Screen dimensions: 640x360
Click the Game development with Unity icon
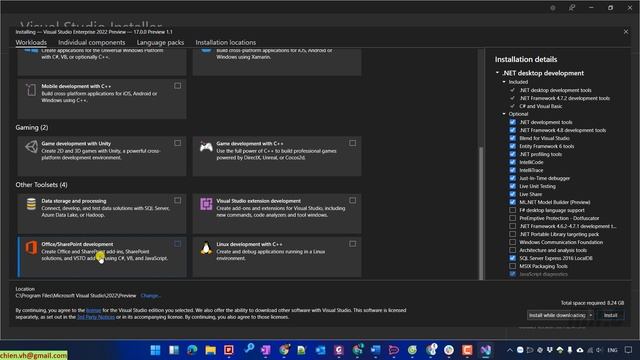[x=31, y=147]
